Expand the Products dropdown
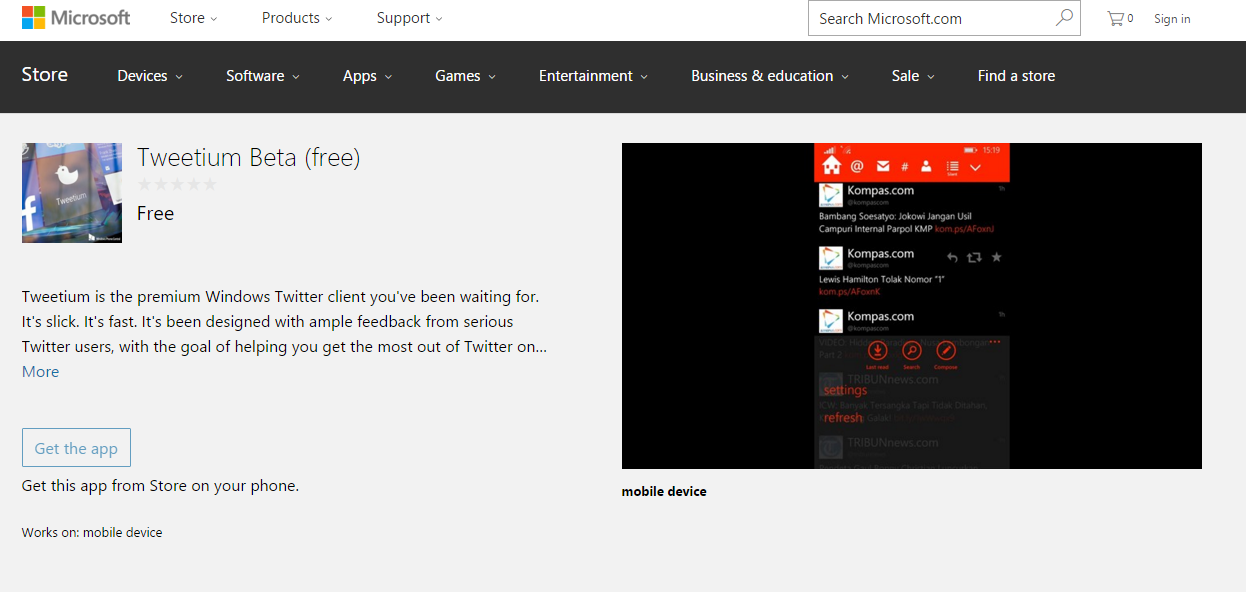 (x=297, y=18)
